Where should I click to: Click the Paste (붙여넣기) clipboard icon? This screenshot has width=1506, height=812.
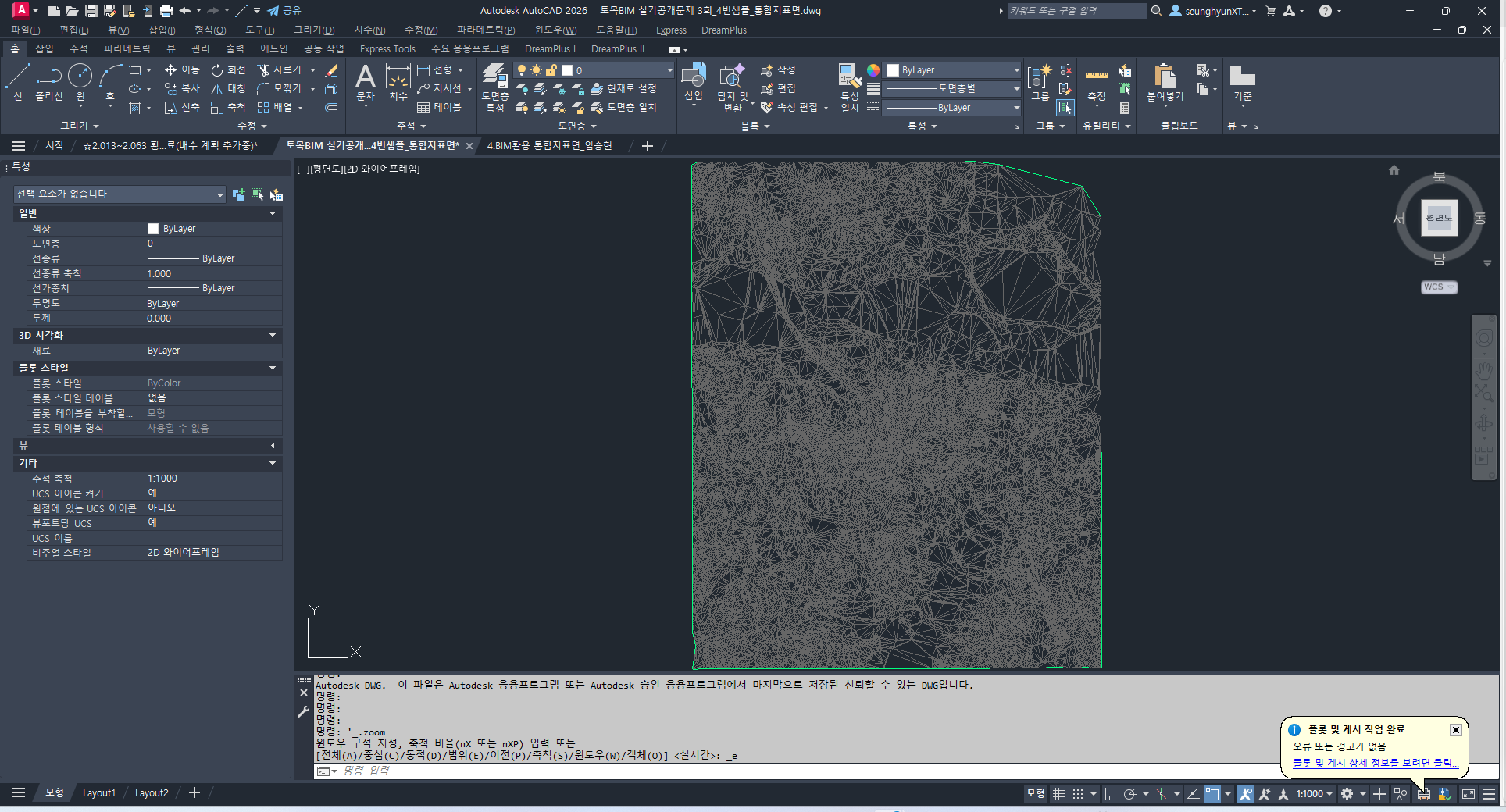coord(1165,82)
